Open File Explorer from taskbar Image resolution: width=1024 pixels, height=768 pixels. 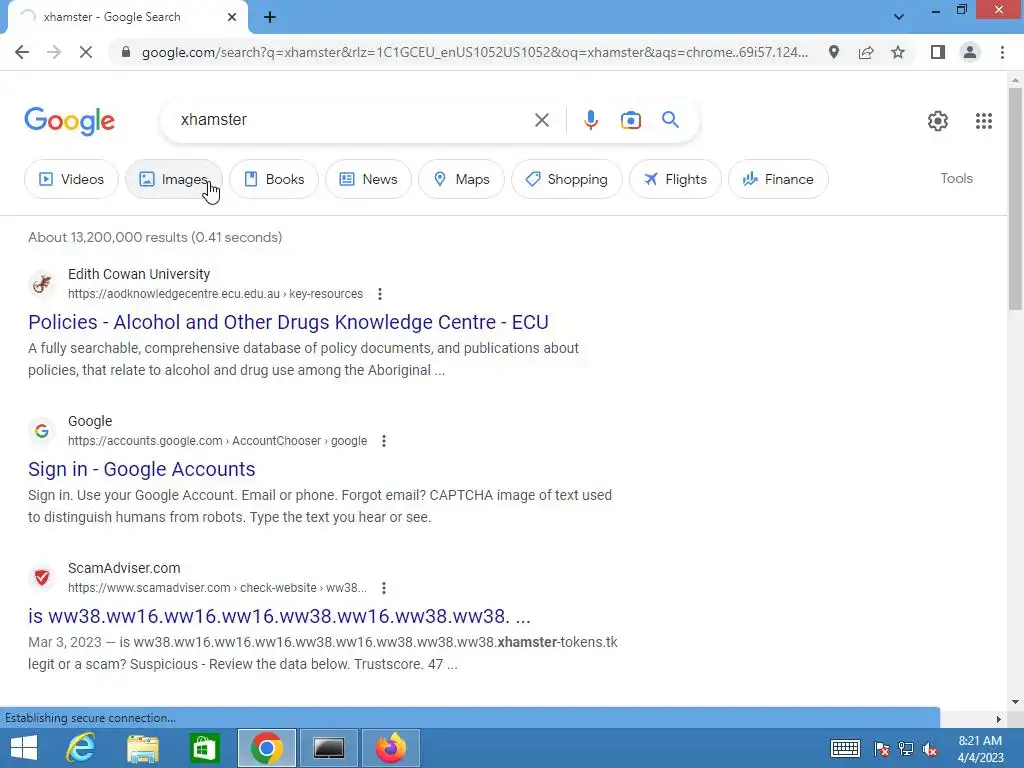[x=142, y=748]
